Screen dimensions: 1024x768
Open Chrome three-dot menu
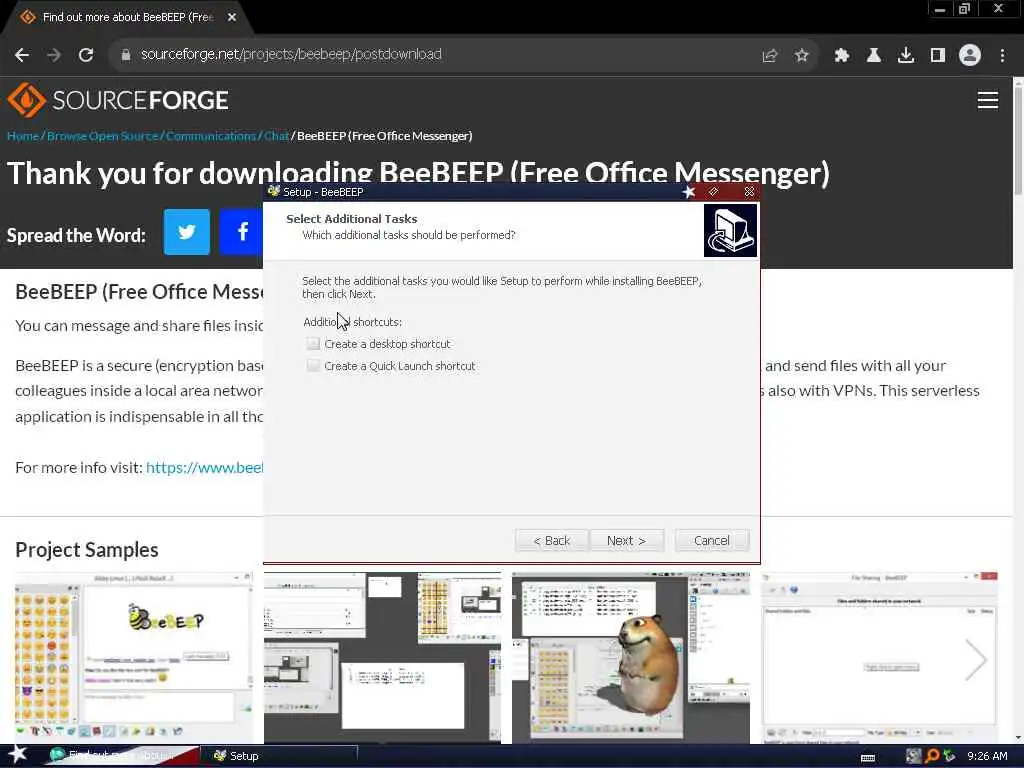(x=1002, y=56)
